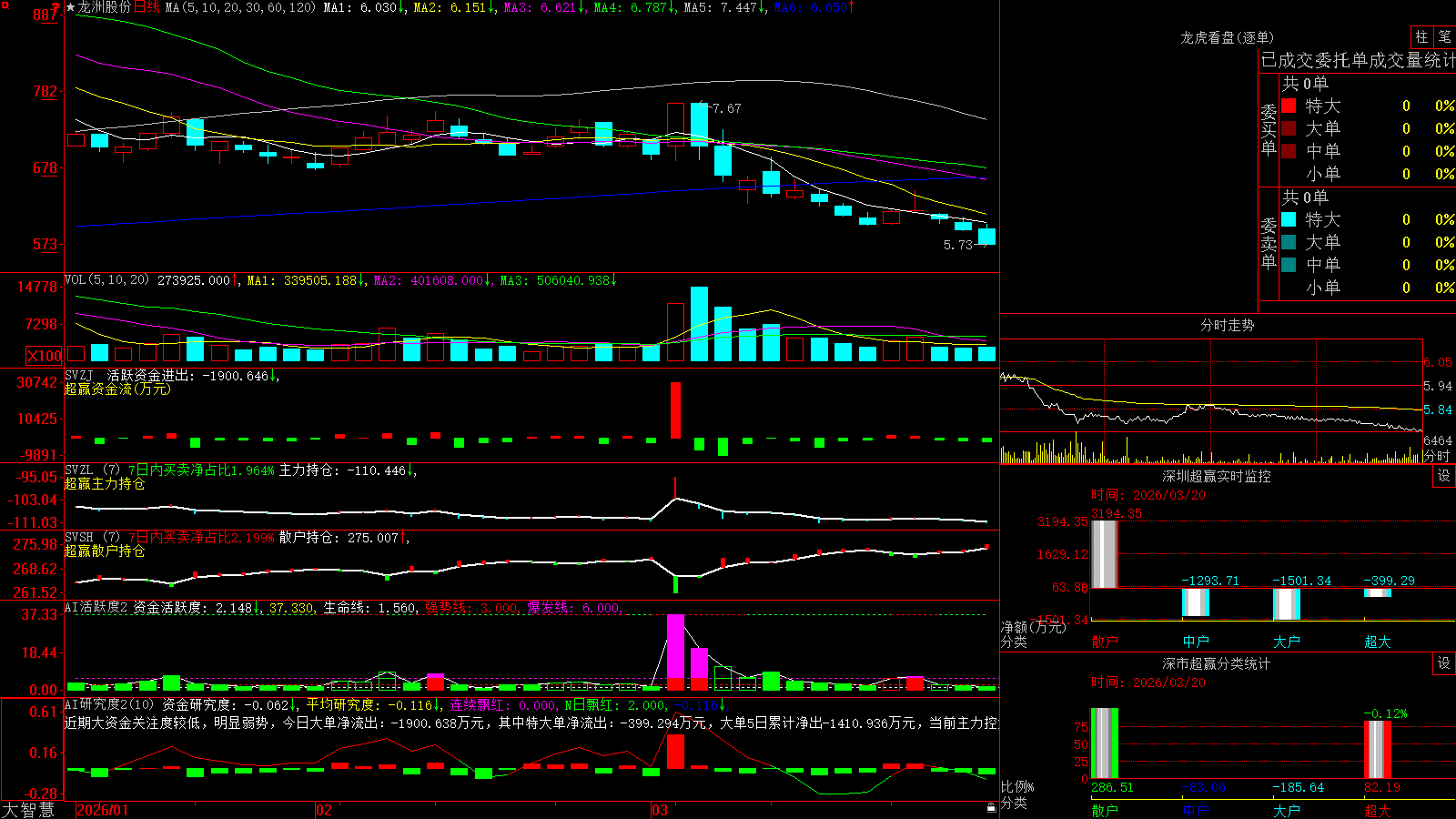
Task: Click the small red square icon at top-left corner
Action: point(5,5)
